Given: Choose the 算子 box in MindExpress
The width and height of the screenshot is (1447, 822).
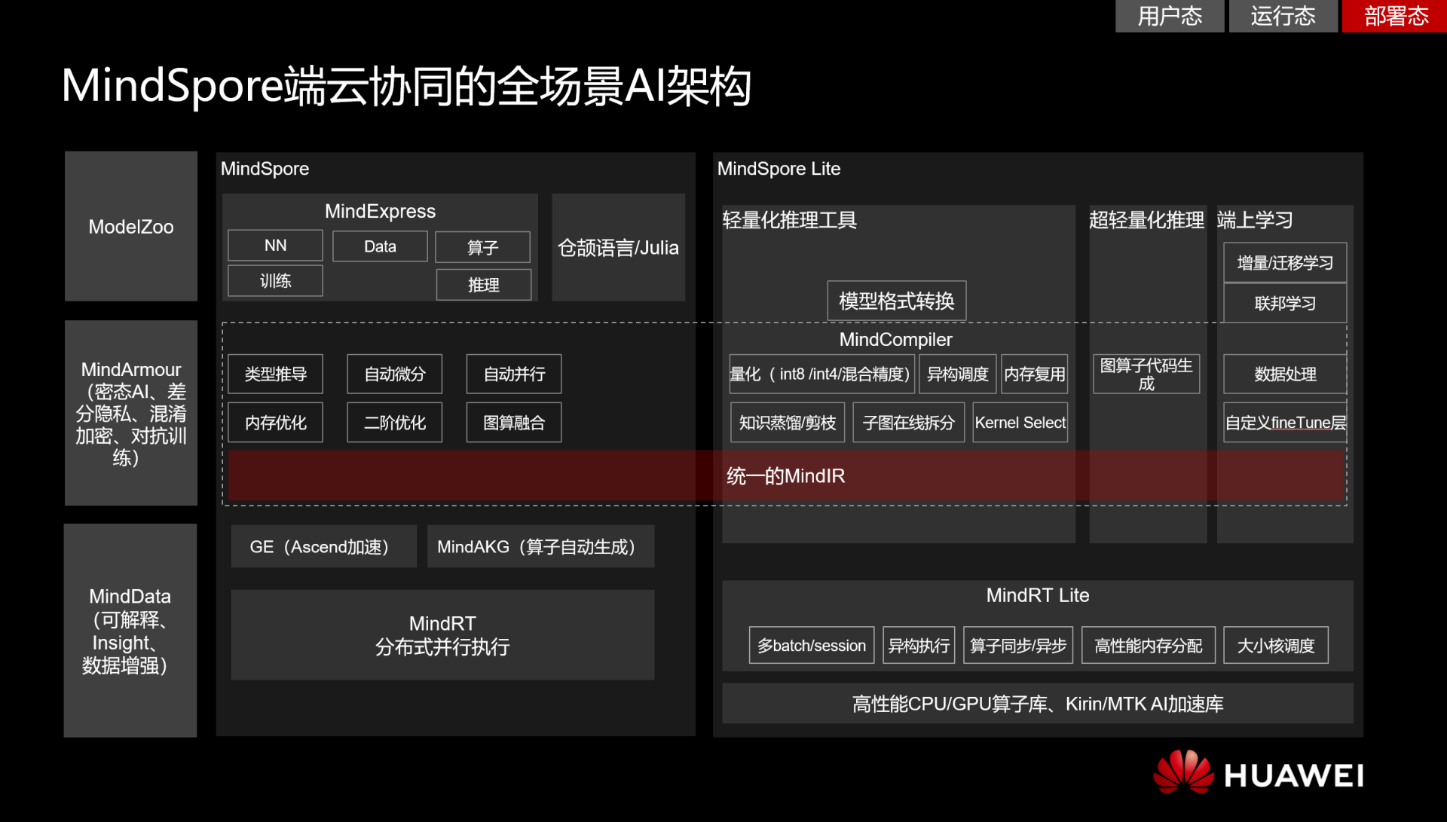Looking at the screenshot, I should click(x=483, y=247).
